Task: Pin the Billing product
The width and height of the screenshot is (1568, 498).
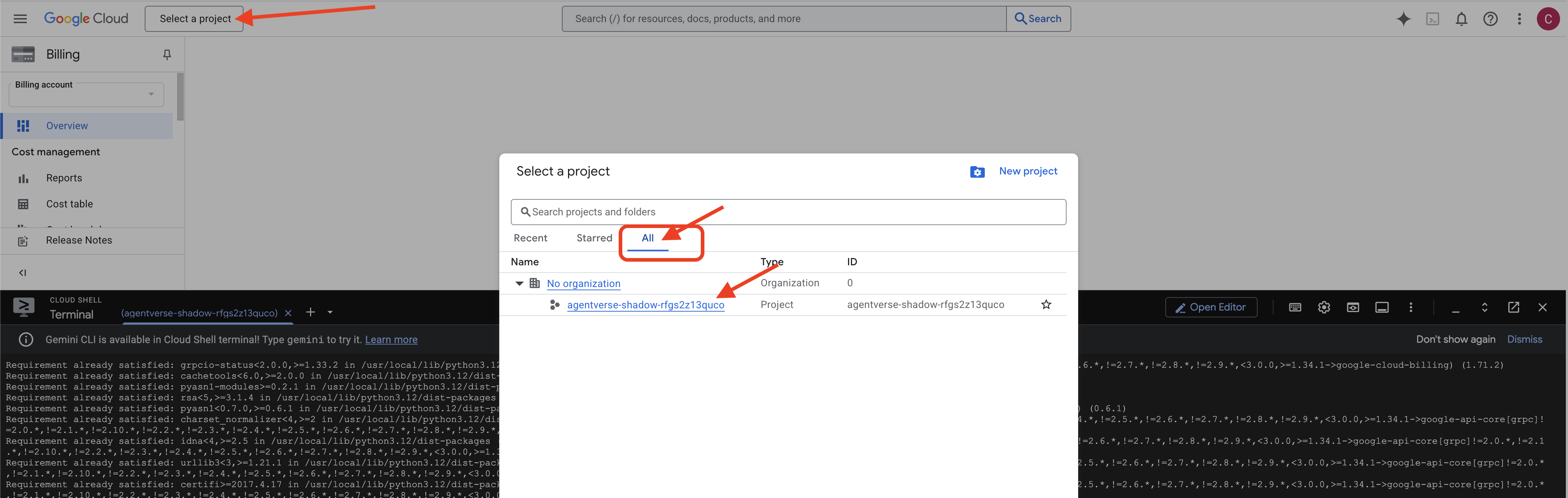Action: click(167, 55)
